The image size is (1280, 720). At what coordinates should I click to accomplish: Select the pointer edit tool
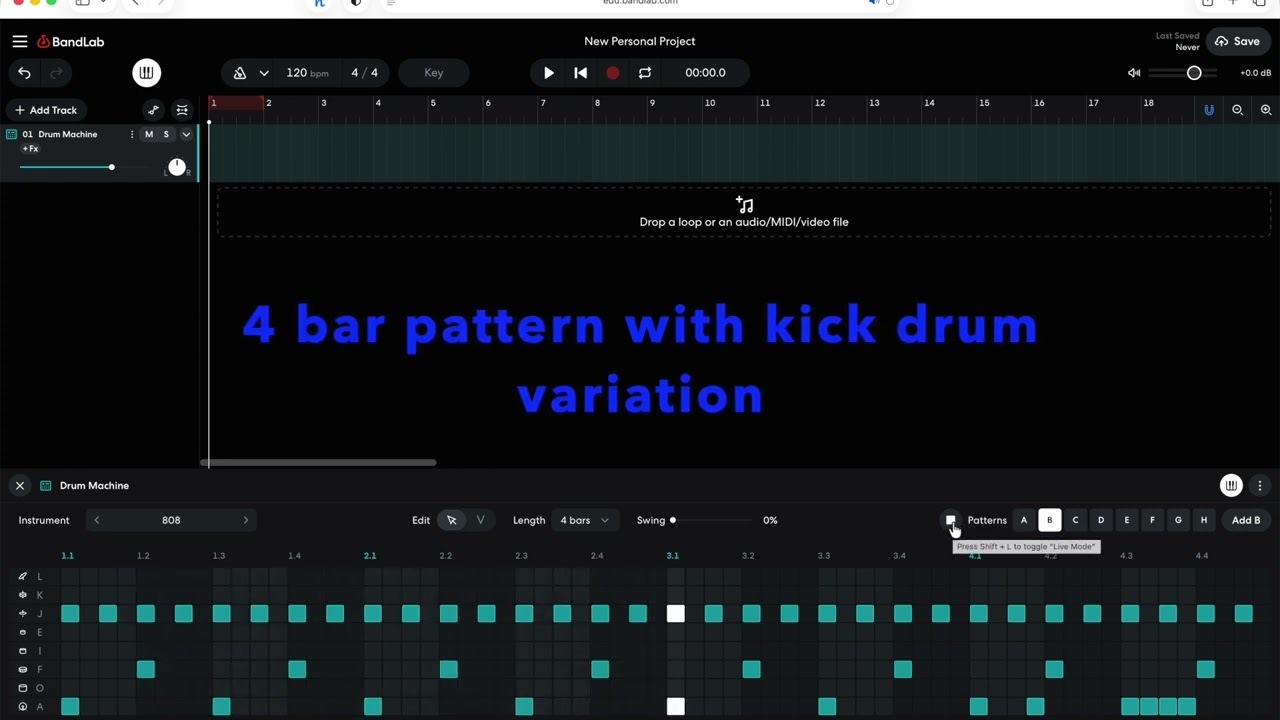point(452,520)
